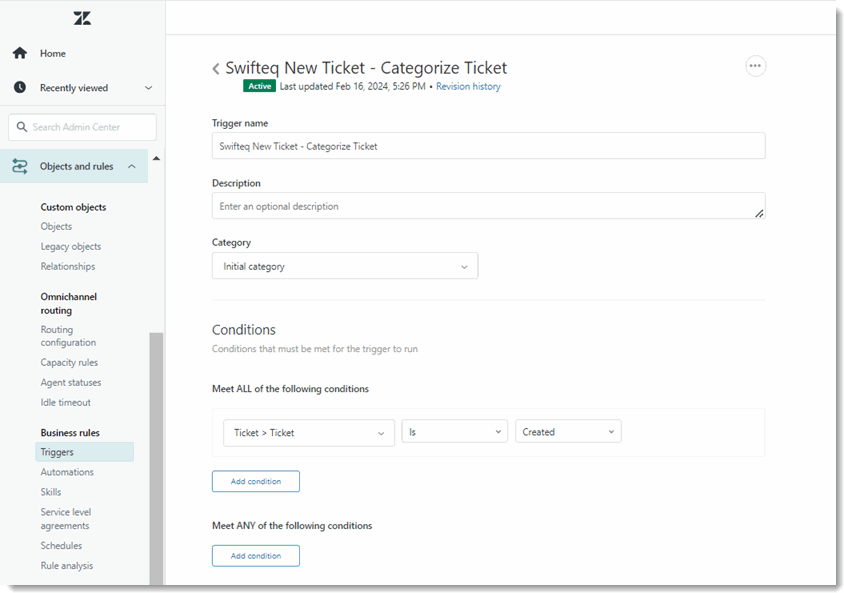Click the Search Admin Center field
Screen dimensions: 844x593
click(82, 127)
